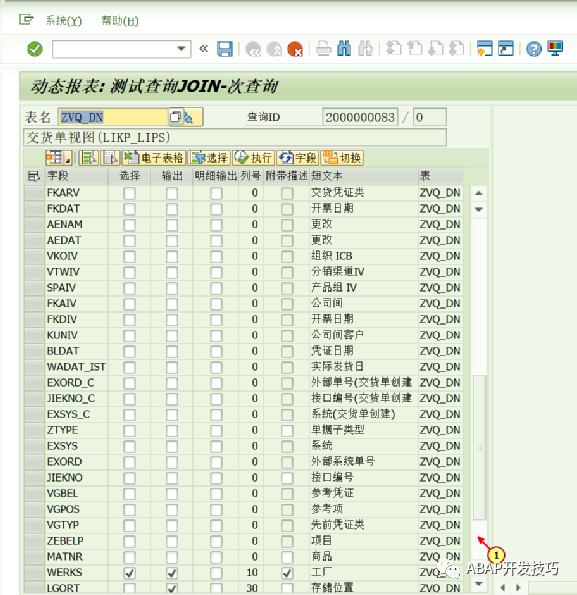This screenshot has width=577, height=595.
Task: Click the Previous Page icon
Action: 415,49
